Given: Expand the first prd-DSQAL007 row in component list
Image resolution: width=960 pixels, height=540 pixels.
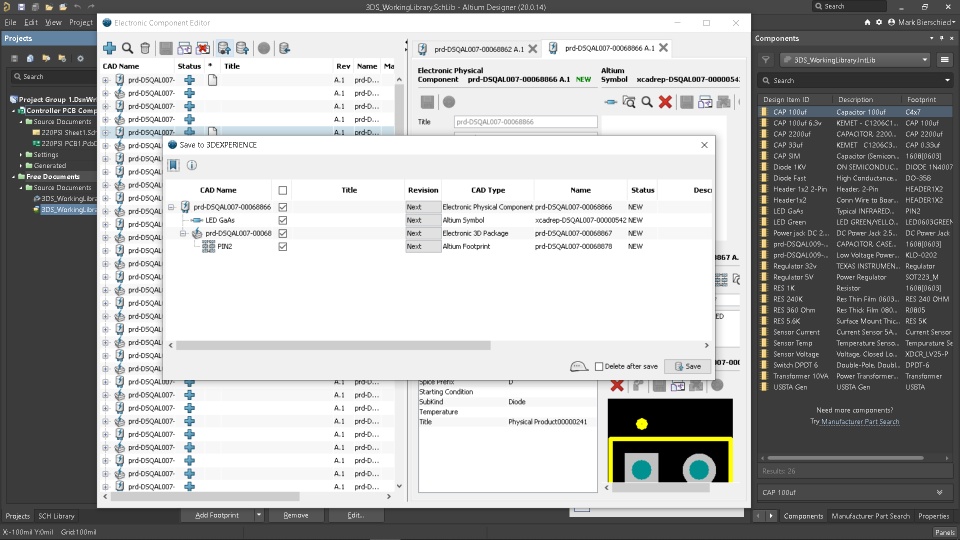Looking at the screenshot, I should [x=106, y=80].
